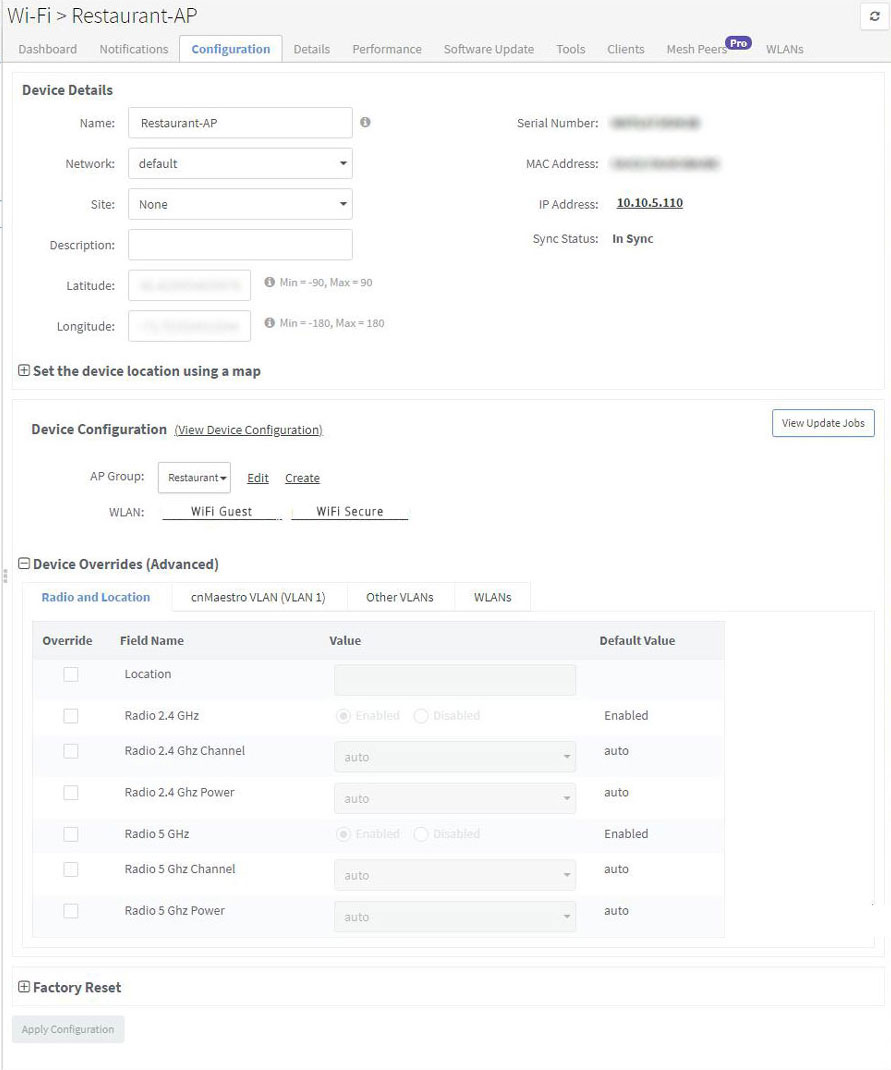Image resolution: width=891 pixels, height=1070 pixels.
Task: Click the 'Override' column header
Action: [67, 641]
